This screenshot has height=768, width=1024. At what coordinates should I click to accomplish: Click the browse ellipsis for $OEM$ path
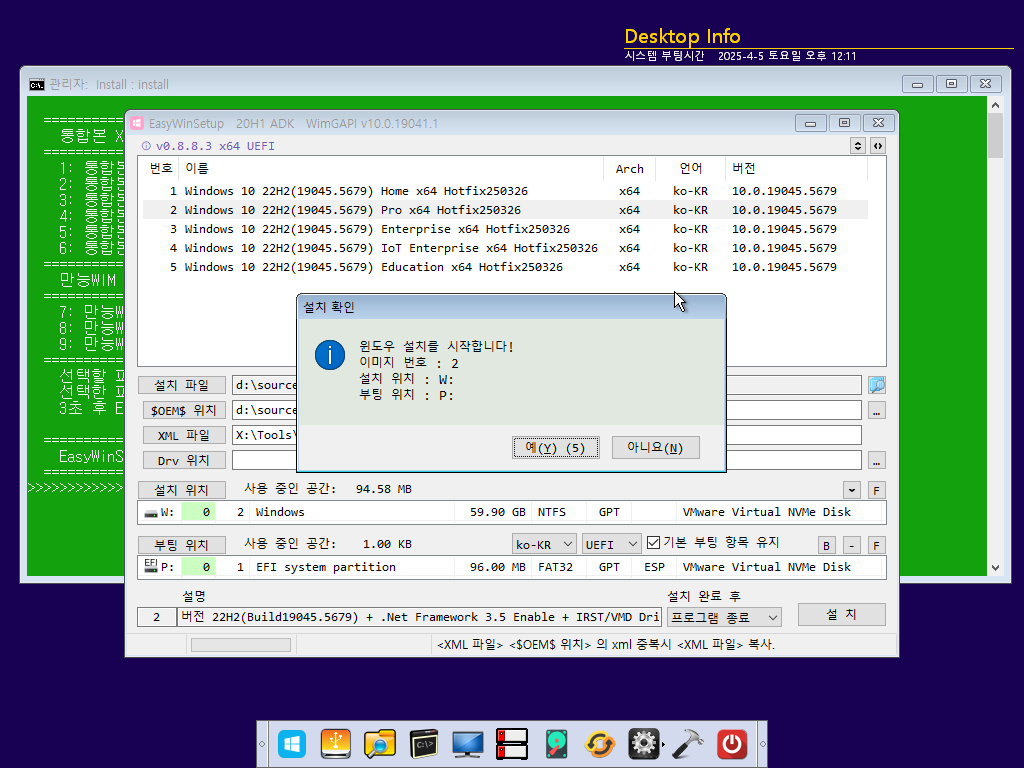(876, 411)
